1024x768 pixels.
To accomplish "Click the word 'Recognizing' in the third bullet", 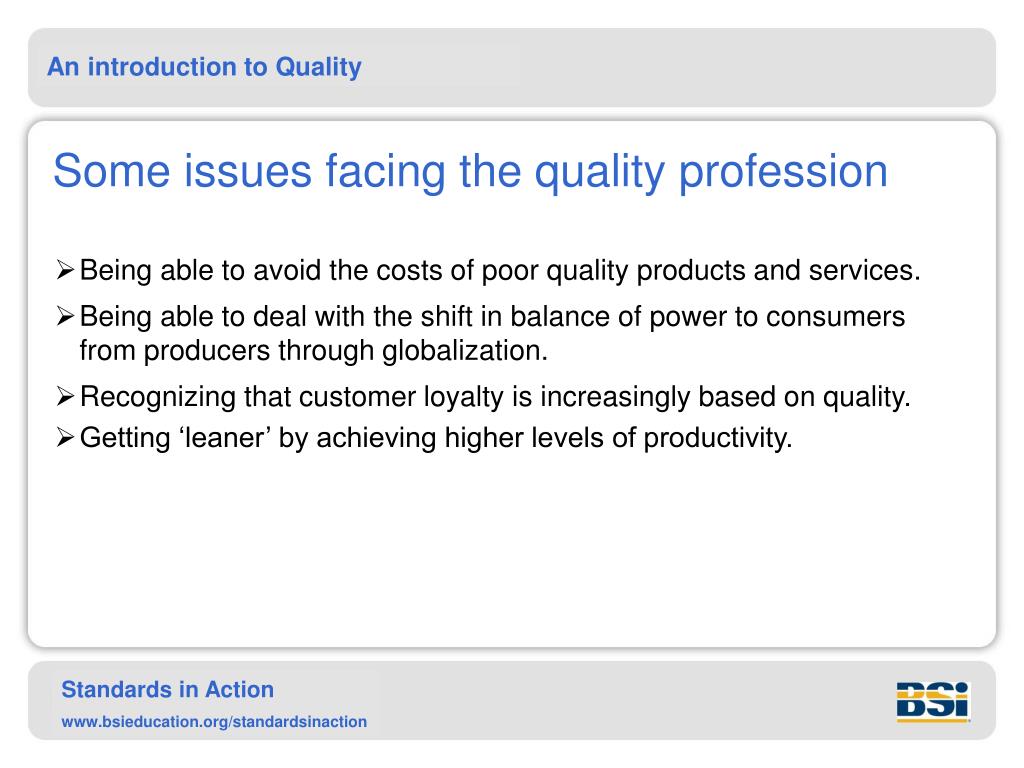I will pyautogui.click(x=157, y=398).
